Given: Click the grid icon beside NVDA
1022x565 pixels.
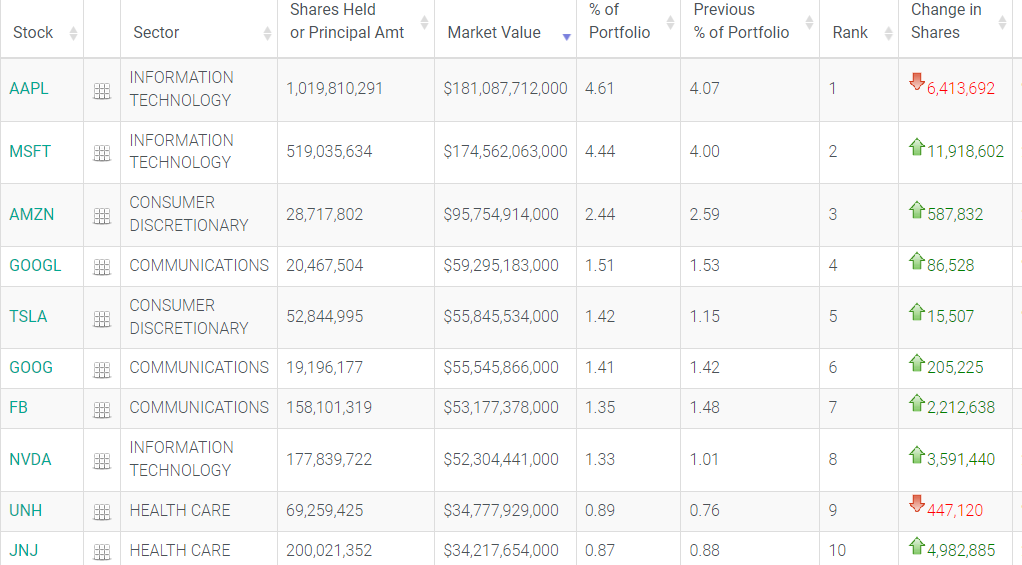Looking at the screenshot, I should click(x=101, y=461).
